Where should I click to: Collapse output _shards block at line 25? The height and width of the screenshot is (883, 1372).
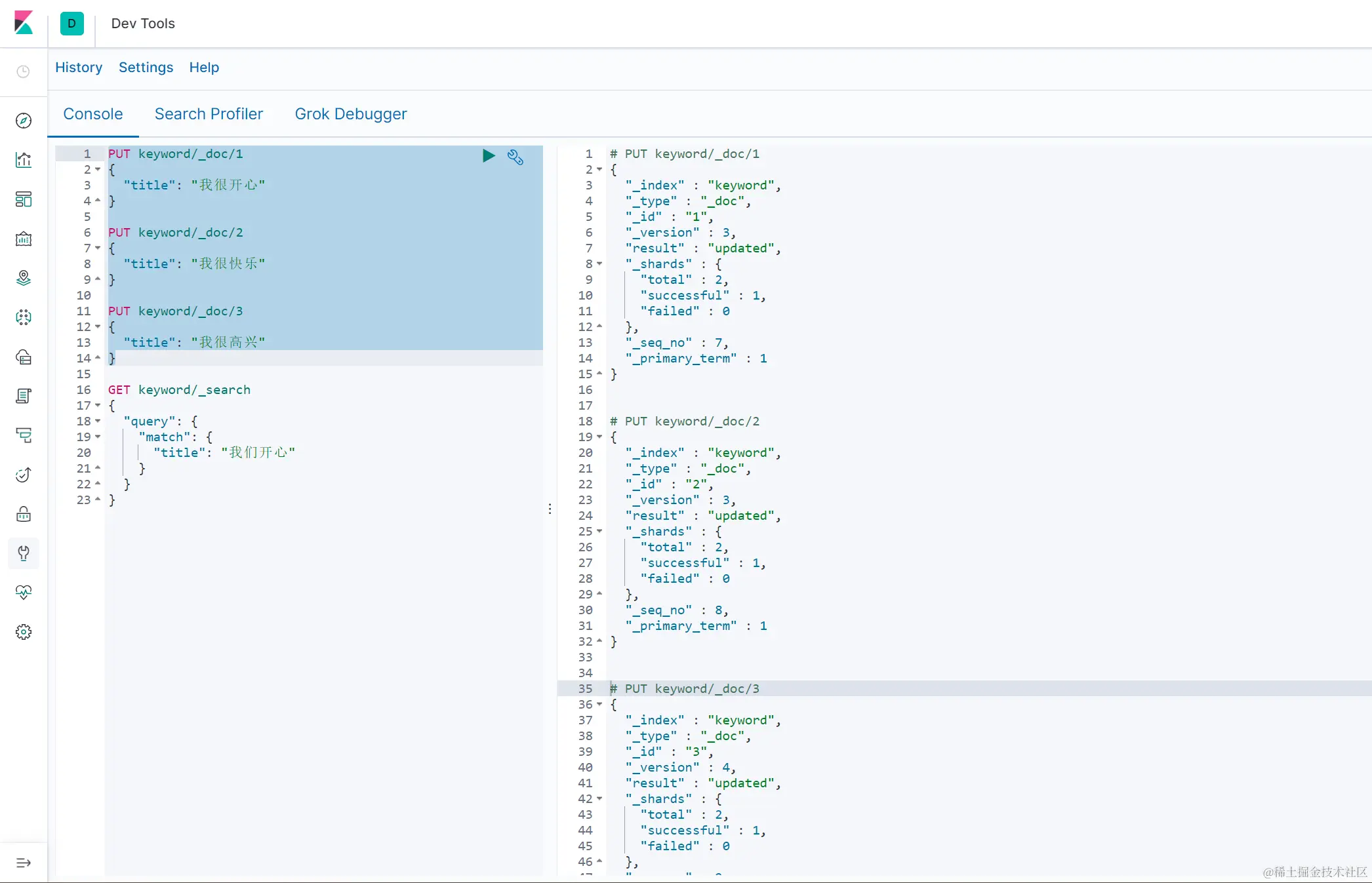(x=599, y=531)
